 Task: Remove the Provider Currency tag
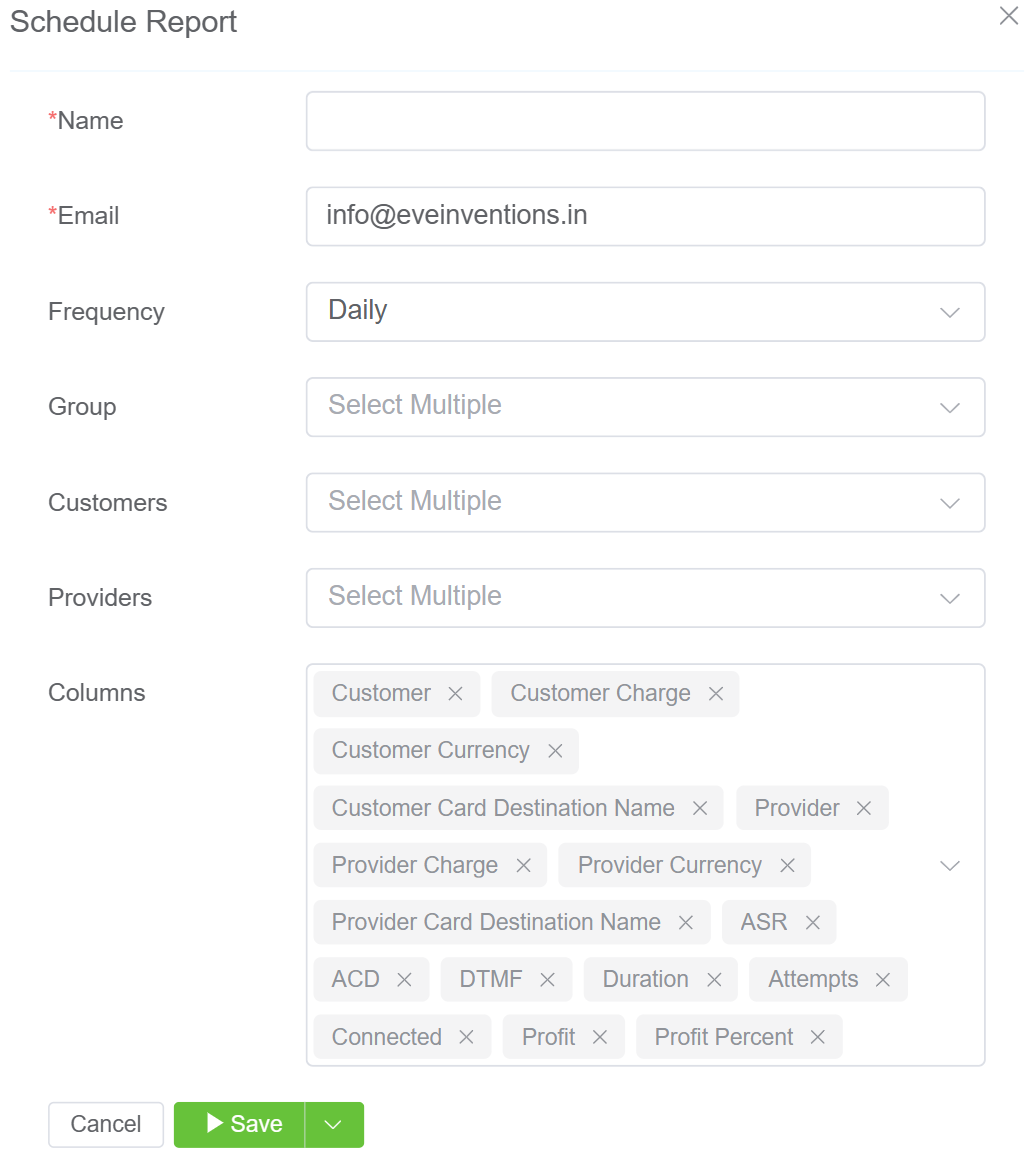click(787, 865)
